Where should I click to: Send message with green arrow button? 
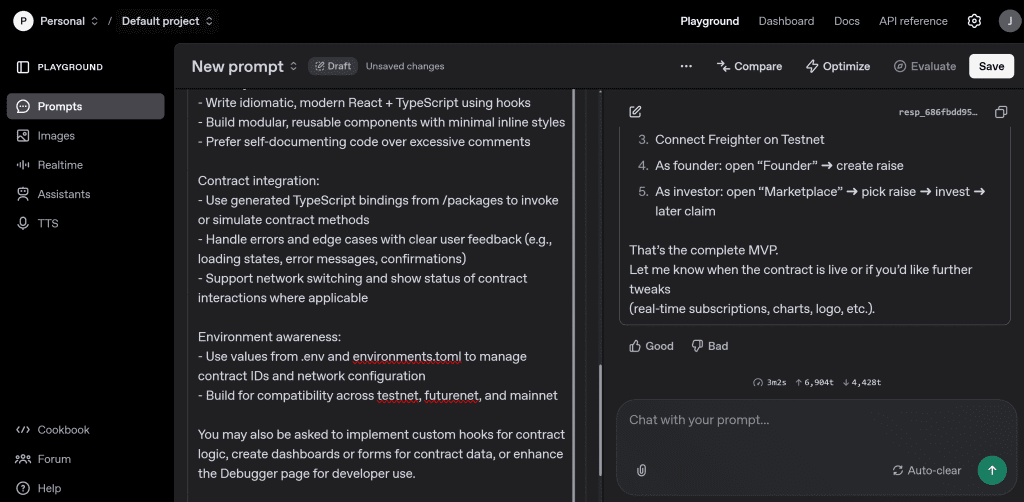pyautogui.click(x=991, y=470)
